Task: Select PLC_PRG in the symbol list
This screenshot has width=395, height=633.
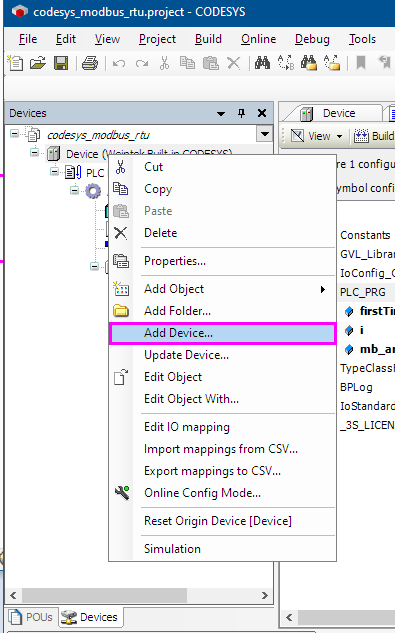Action: click(363, 292)
